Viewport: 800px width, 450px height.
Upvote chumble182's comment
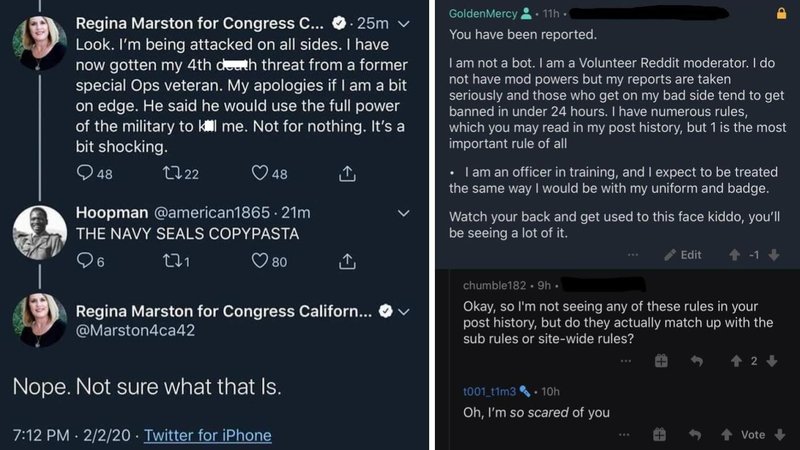(735, 360)
